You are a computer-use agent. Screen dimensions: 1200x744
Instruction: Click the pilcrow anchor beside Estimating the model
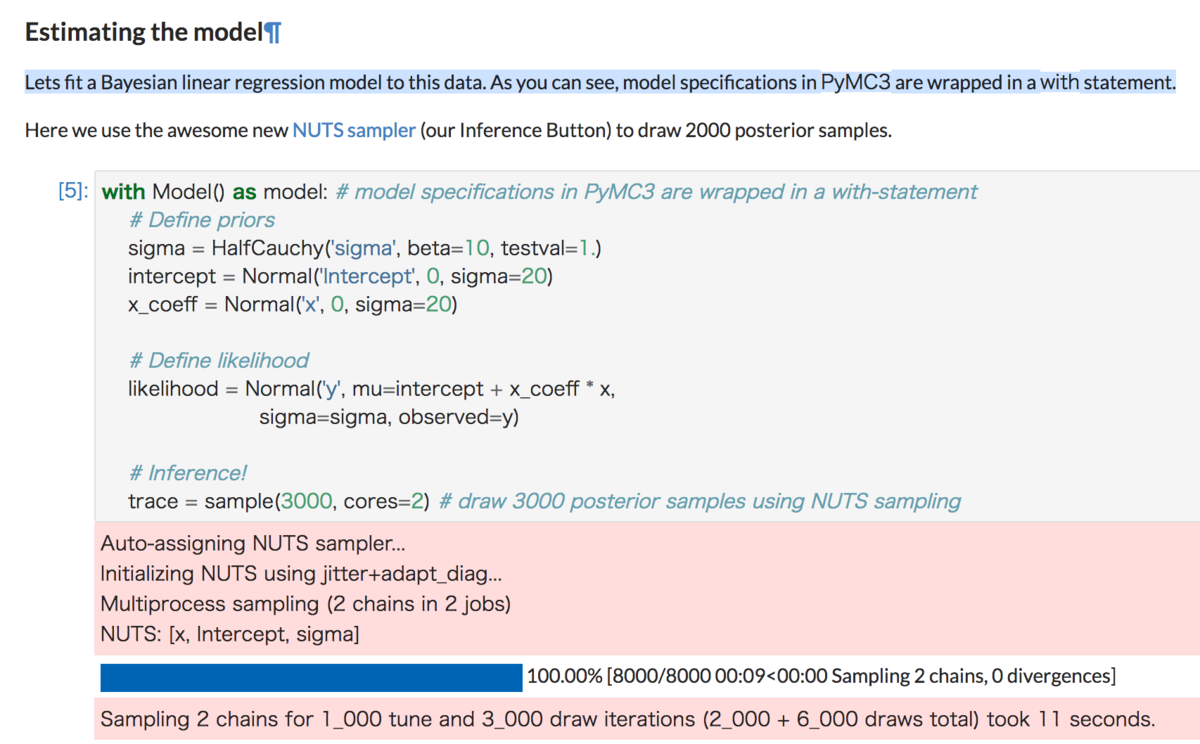[x=272, y=32]
